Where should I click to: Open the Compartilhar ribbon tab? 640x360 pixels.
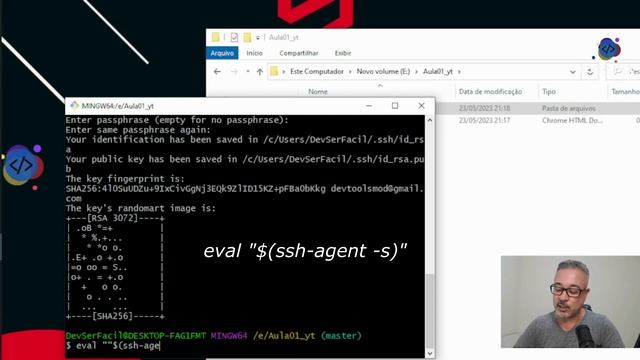click(x=299, y=53)
